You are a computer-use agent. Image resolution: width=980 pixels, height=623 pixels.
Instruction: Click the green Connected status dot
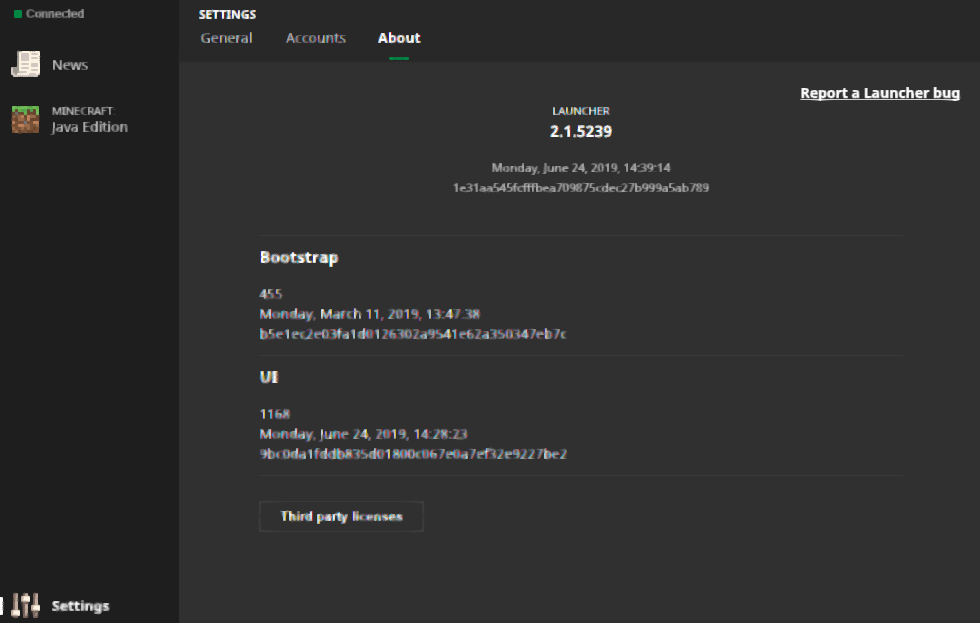[18, 14]
